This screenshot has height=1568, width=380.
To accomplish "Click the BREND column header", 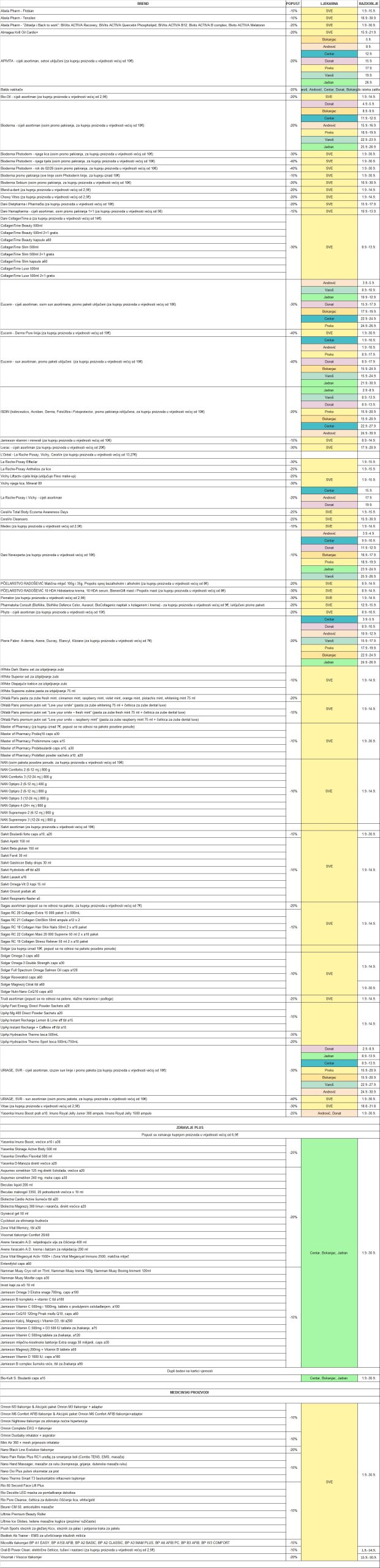I will click(x=143, y=4).
